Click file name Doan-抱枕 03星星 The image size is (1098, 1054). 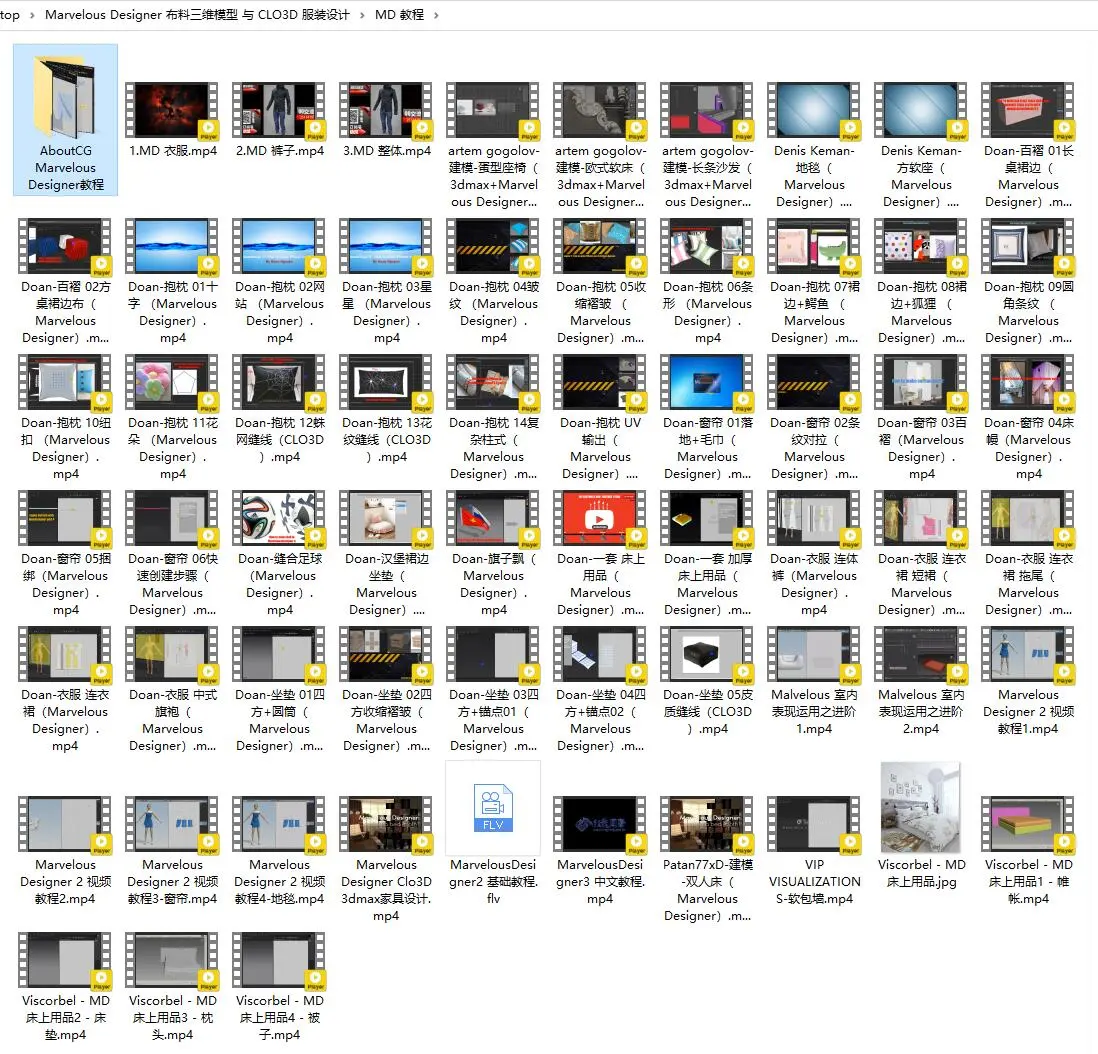386,312
